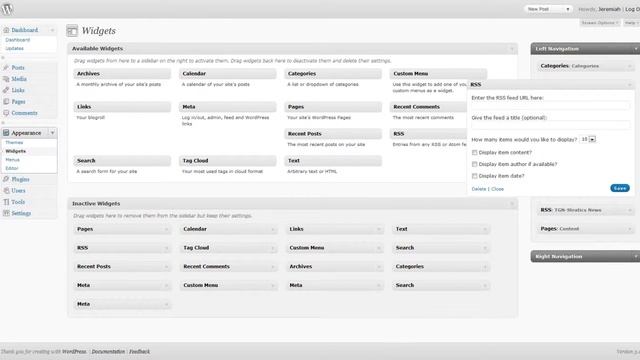The image size is (640, 360).
Task: Open the Help tab
Action: (x=631, y=23)
